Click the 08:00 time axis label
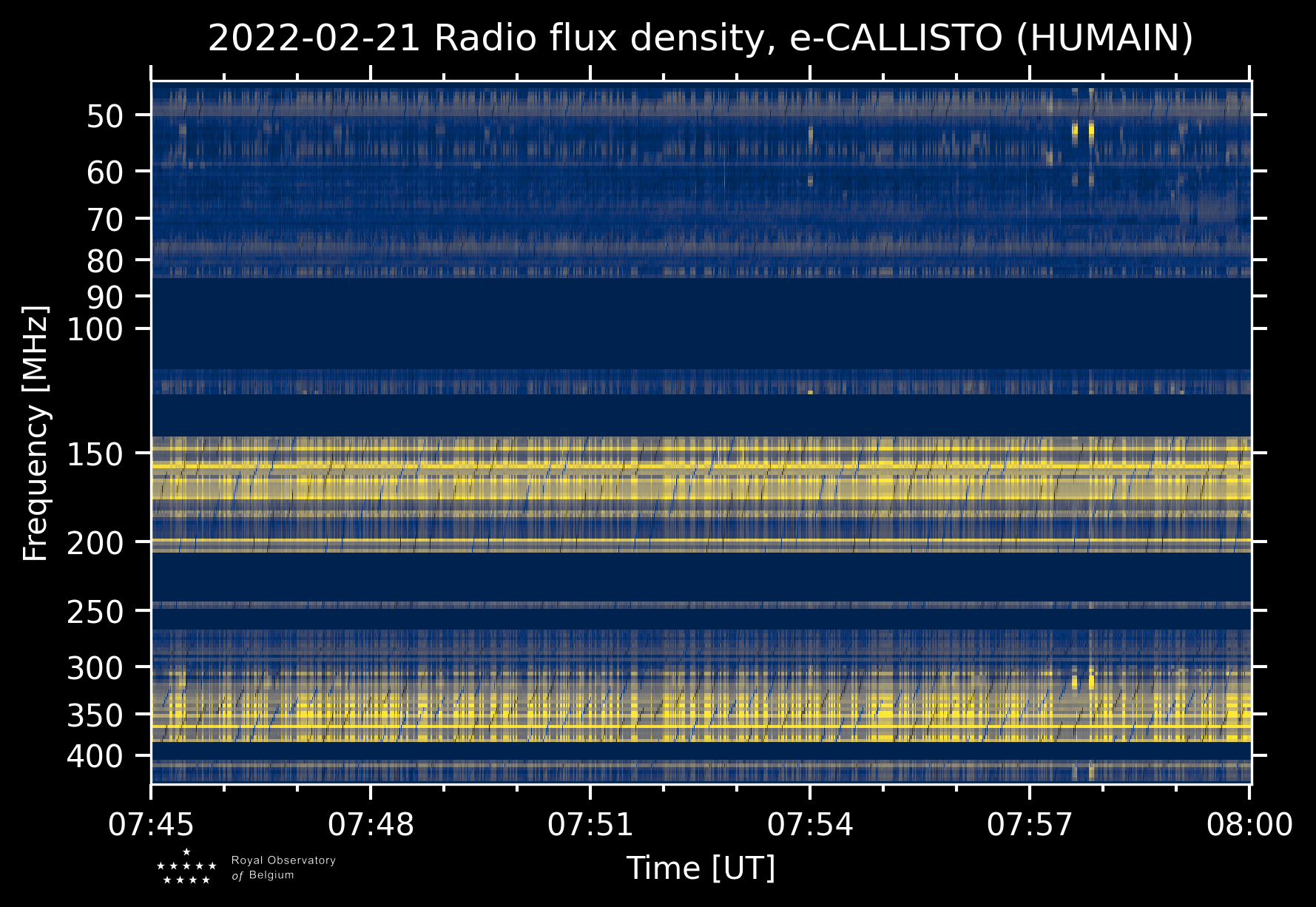The width and height of the screenshot is (1316, 907). click(x=1249, y=824)
